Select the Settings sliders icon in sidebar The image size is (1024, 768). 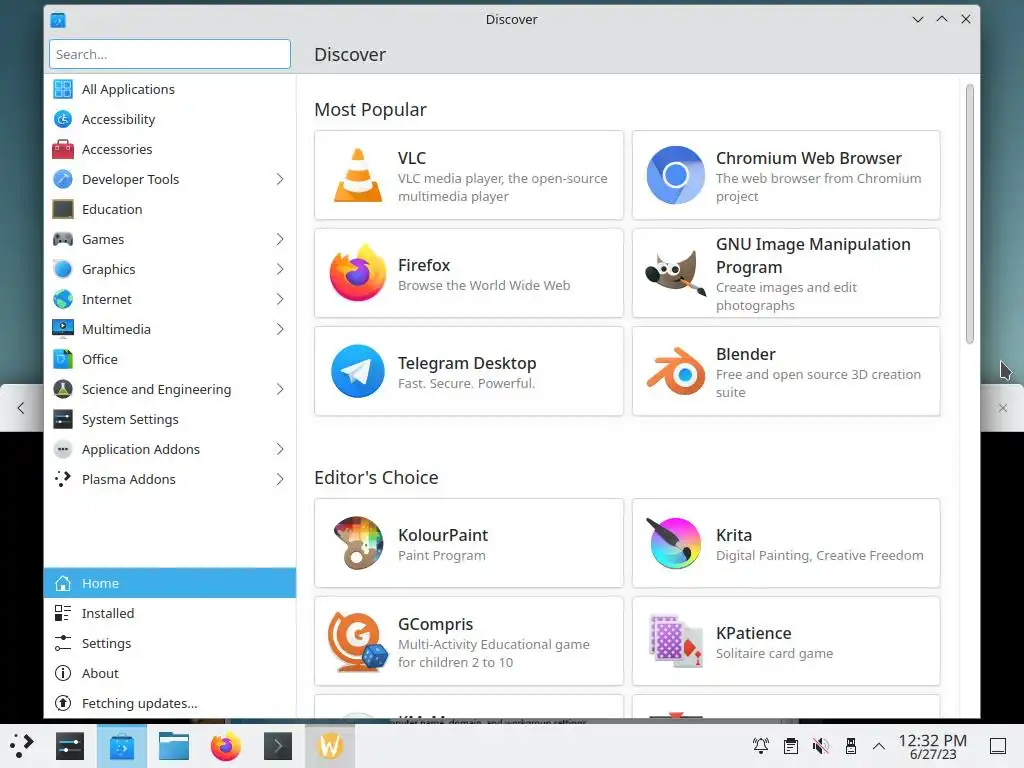[63, 643]
